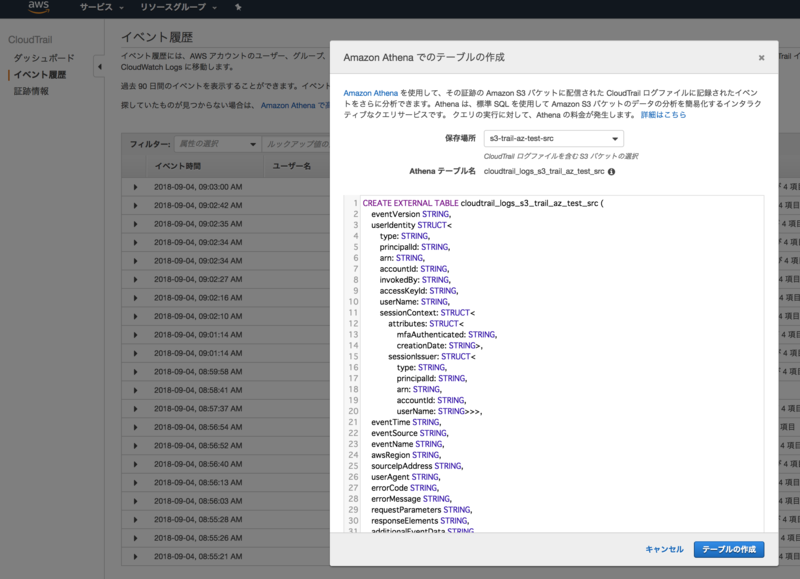Viewport: 800px width, 579px height.
Task: Expand the event row at 08:59:58 AM
Action: click(135, 372)
